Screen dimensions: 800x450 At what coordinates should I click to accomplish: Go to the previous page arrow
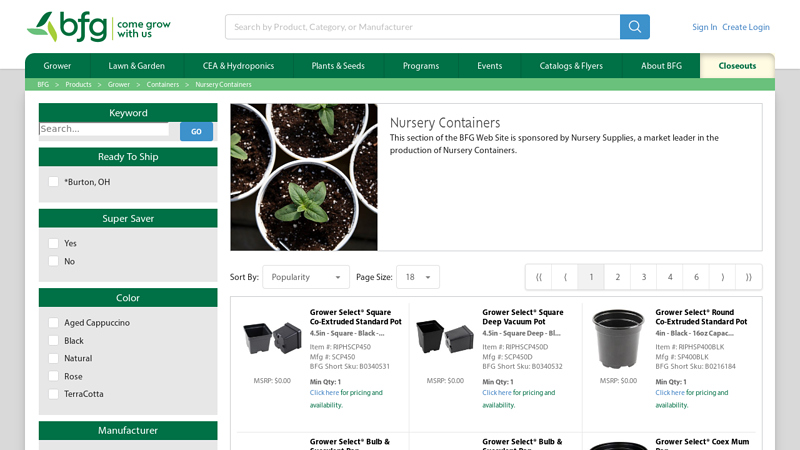565,277
